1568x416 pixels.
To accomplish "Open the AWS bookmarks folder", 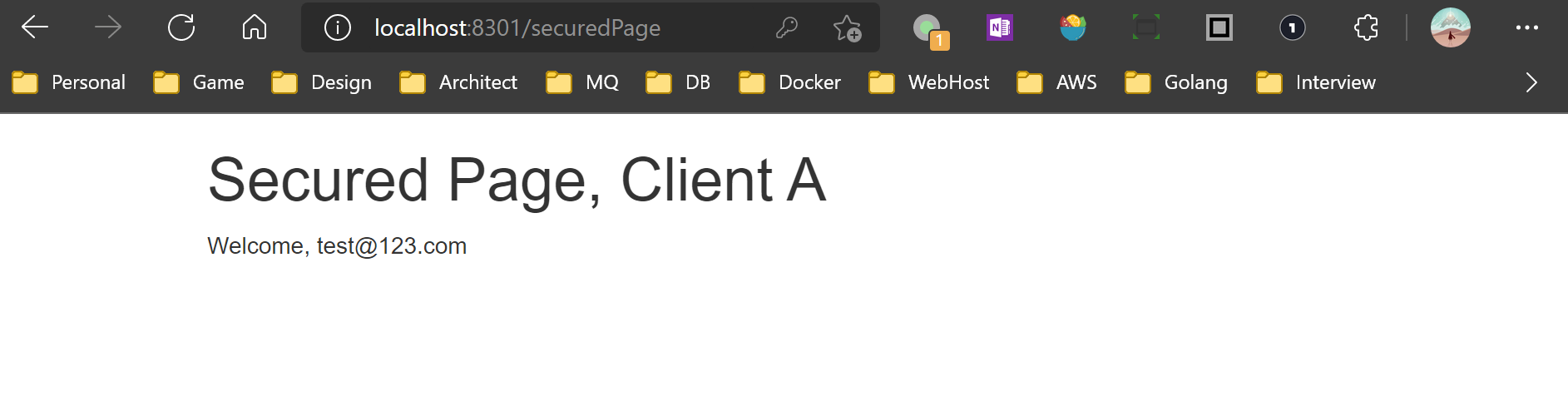I will [x=1057, y=82].
